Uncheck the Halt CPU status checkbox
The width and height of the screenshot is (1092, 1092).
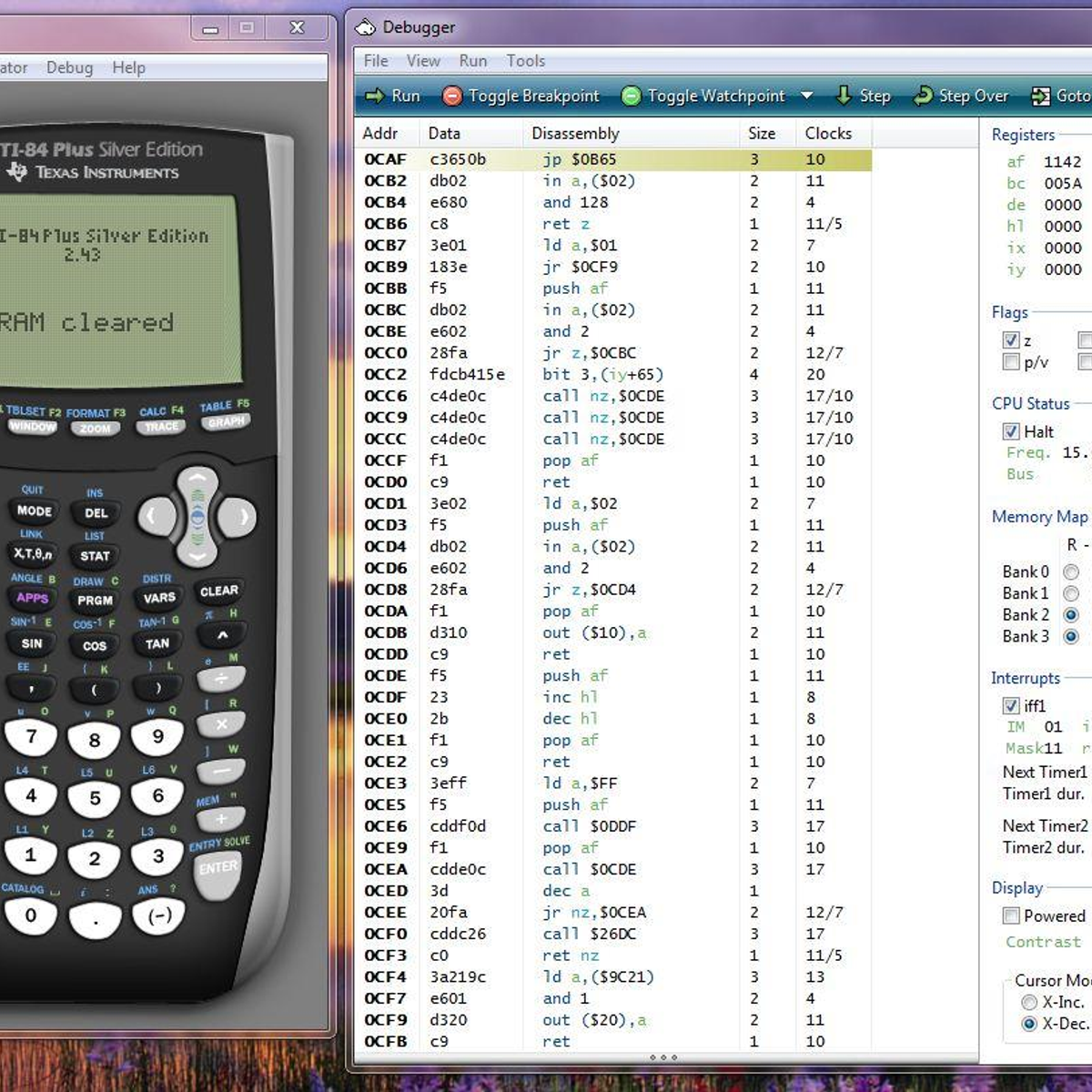coord(1011,431)
